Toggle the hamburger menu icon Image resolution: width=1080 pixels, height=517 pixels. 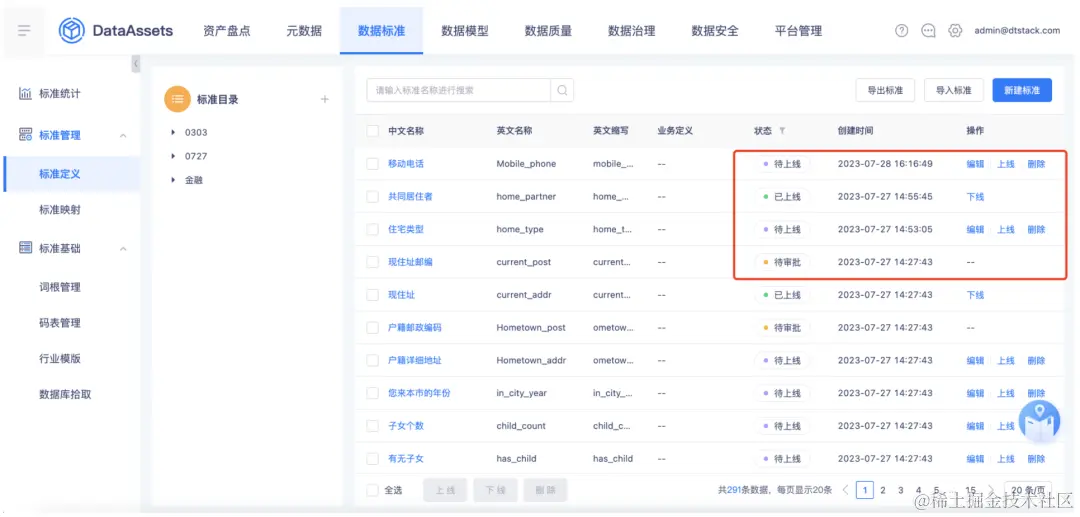click(25, 30)
